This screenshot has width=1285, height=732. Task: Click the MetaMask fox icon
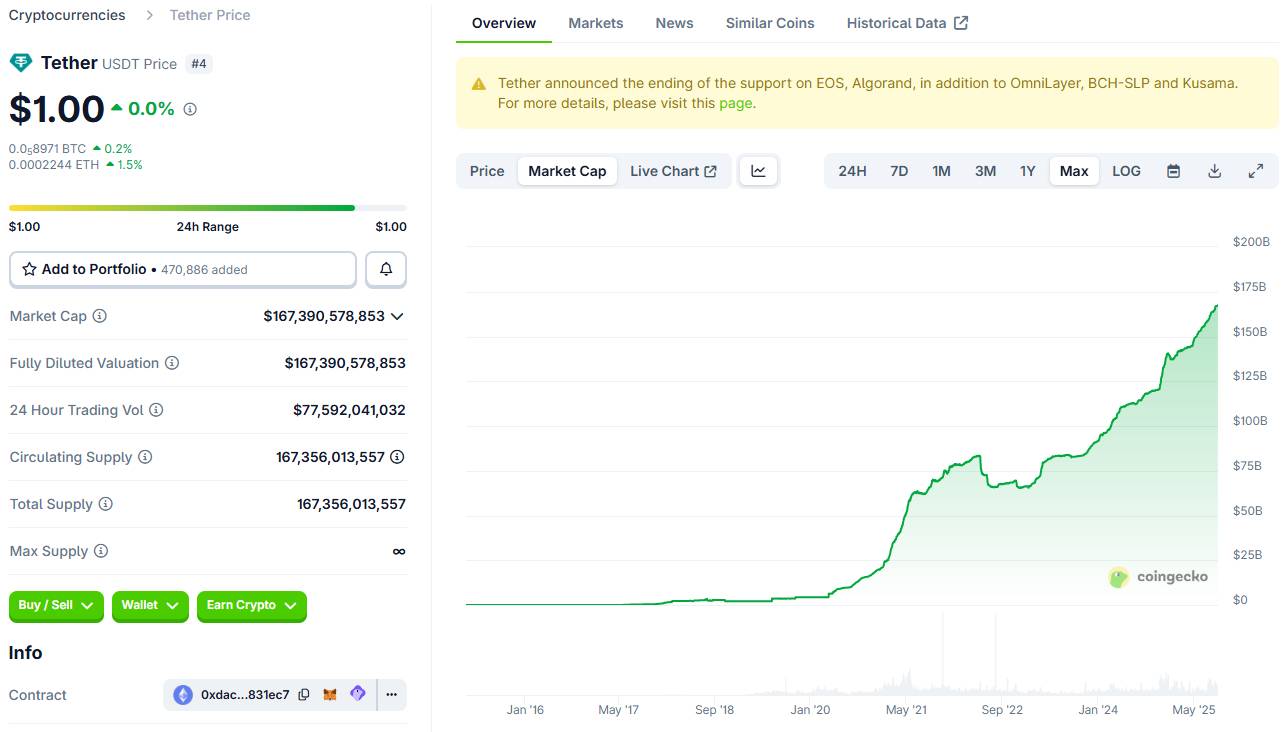(330, 695)
